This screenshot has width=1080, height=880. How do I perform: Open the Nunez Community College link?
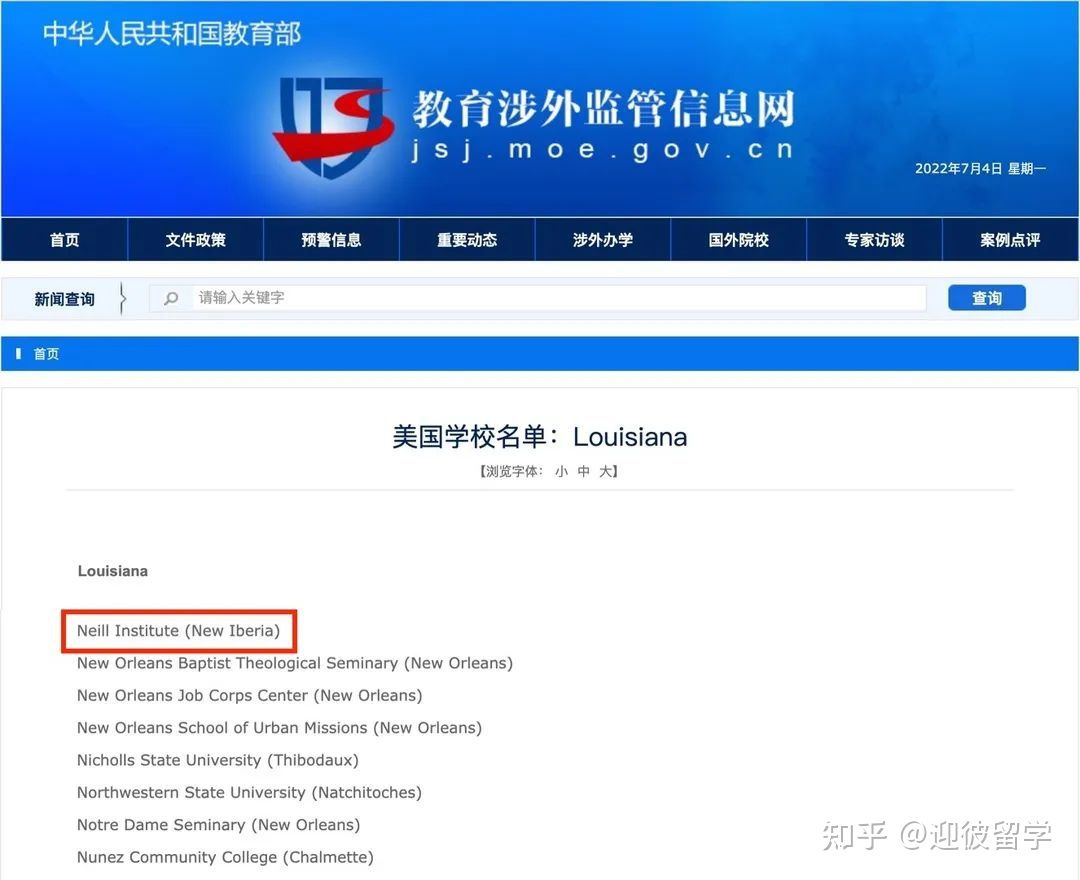pyautogui.click(x=224, y=857)
